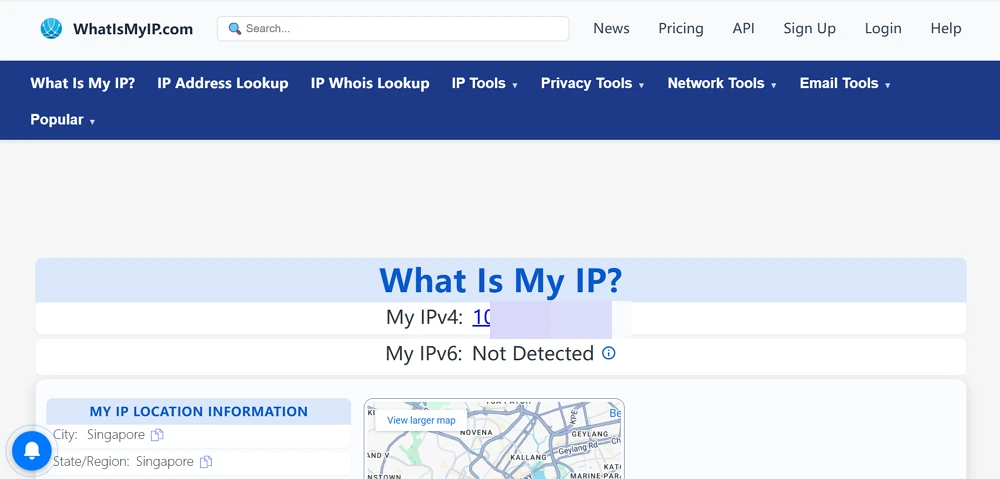Open the Help page

pyautogui.click(x=946, y=29)
